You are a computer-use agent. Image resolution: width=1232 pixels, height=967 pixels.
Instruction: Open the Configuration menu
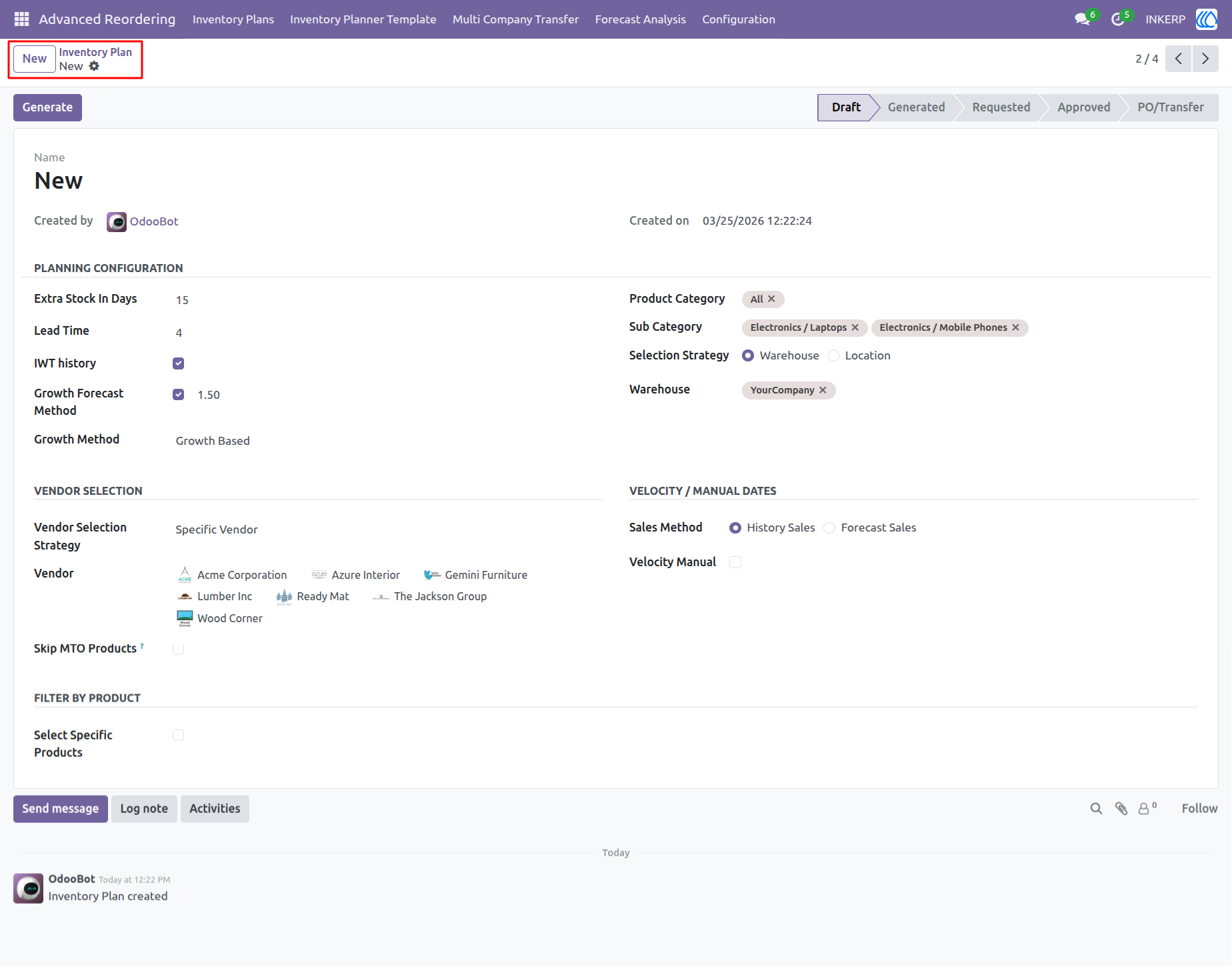click(739, 19)
